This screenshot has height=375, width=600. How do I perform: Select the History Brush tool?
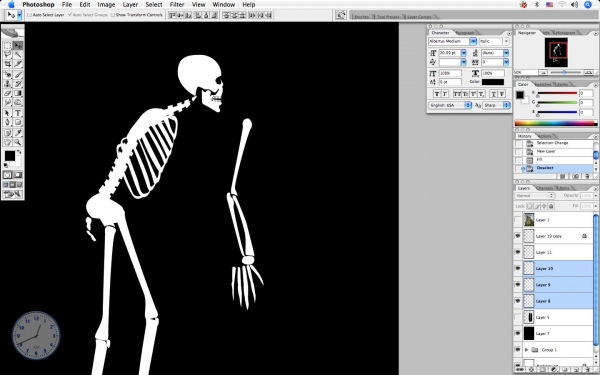18,84
